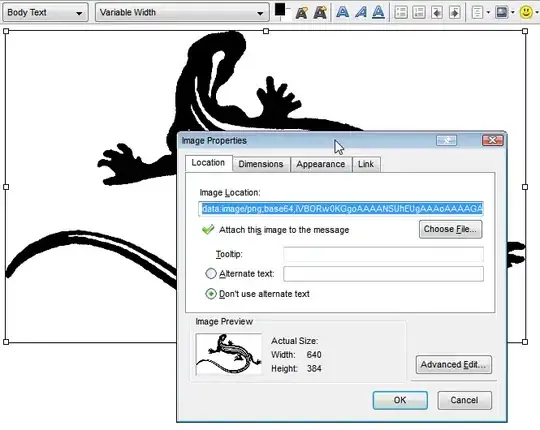
Task: Click the Image Location label
Action: click(230, 193)
